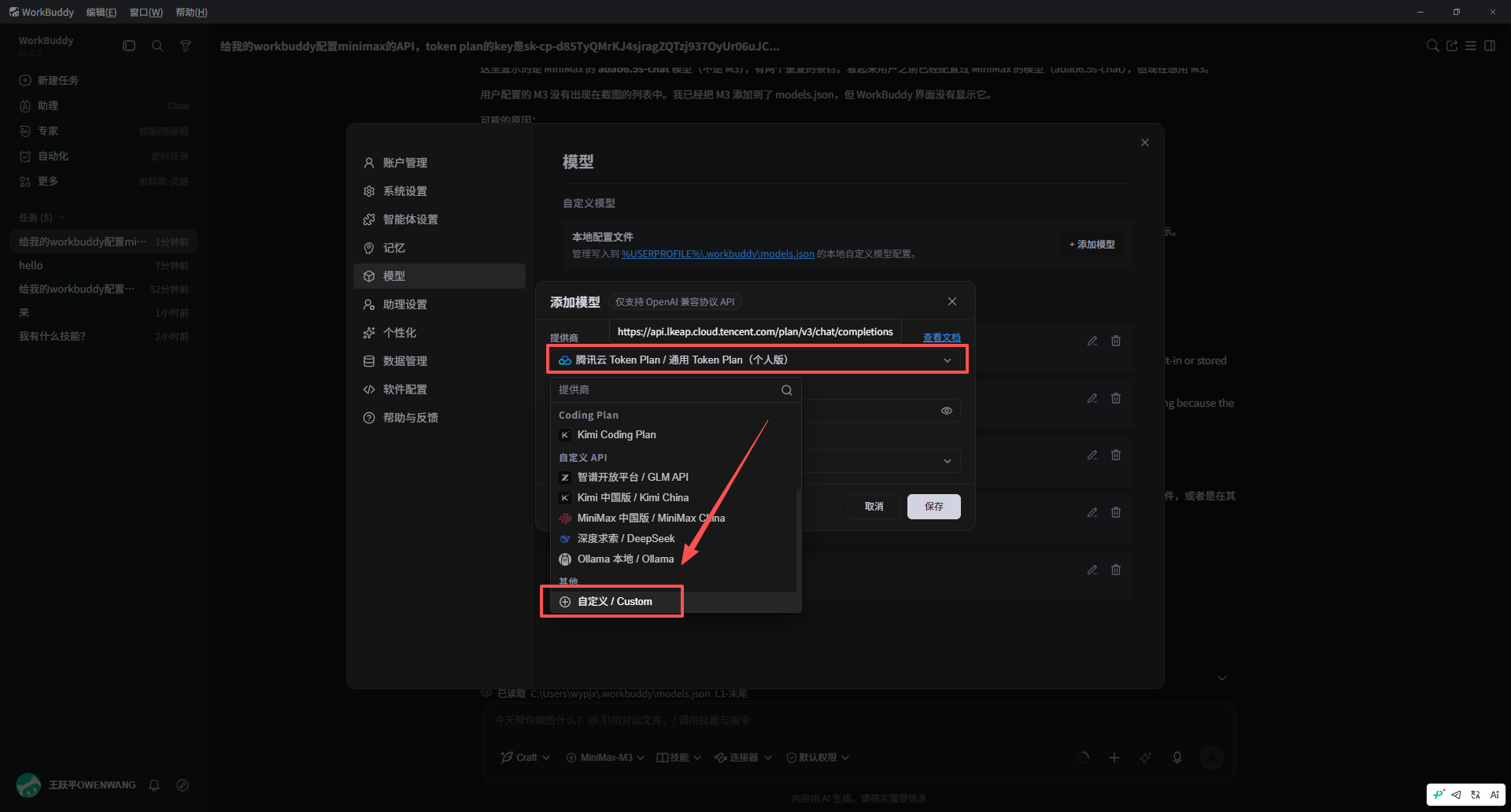The image size is (1511, 812).
Task: Collapse the 任务 (5) list
Action: [x=42, y=217]
